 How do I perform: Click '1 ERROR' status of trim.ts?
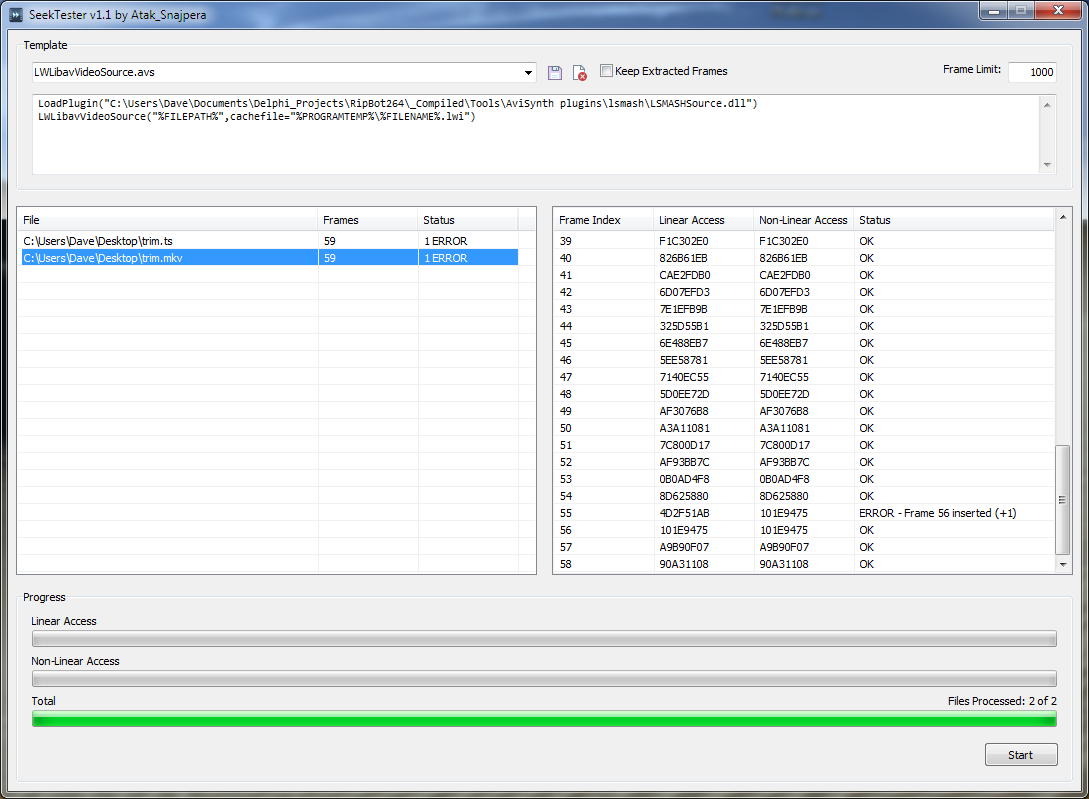pyautogui.click(x=445, y=241)
